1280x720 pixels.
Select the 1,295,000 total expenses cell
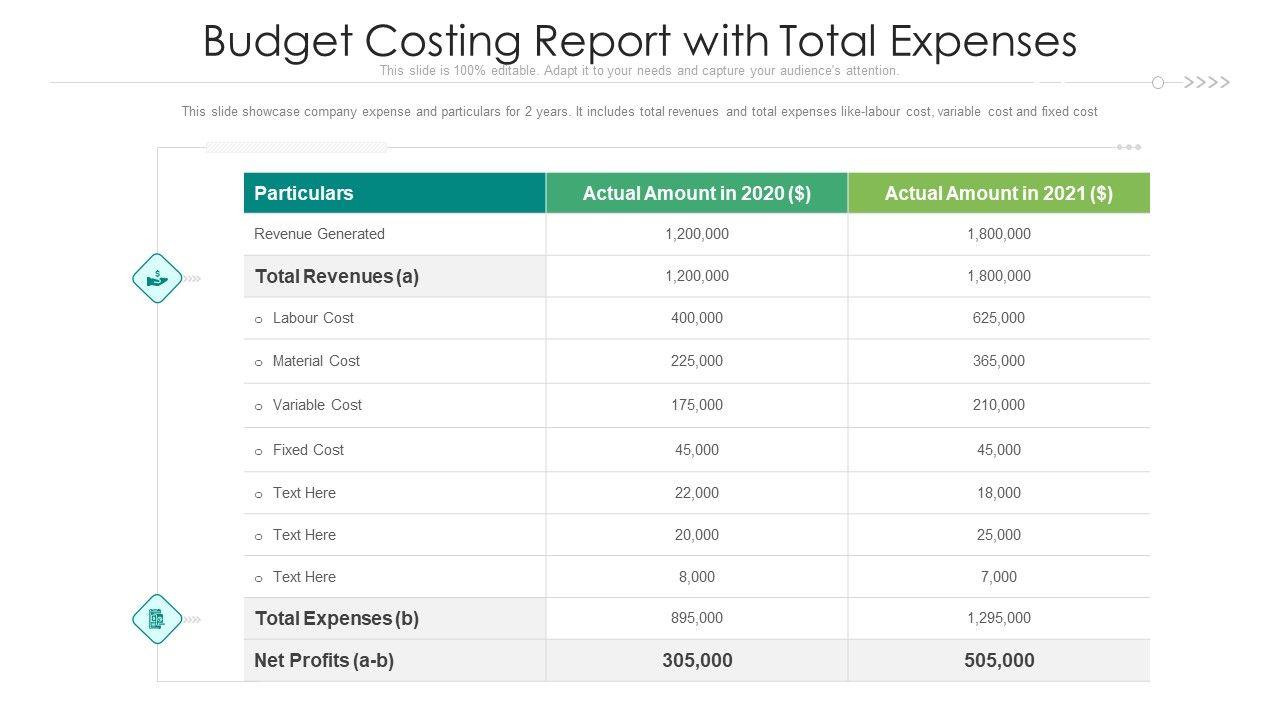click(998, 618)
